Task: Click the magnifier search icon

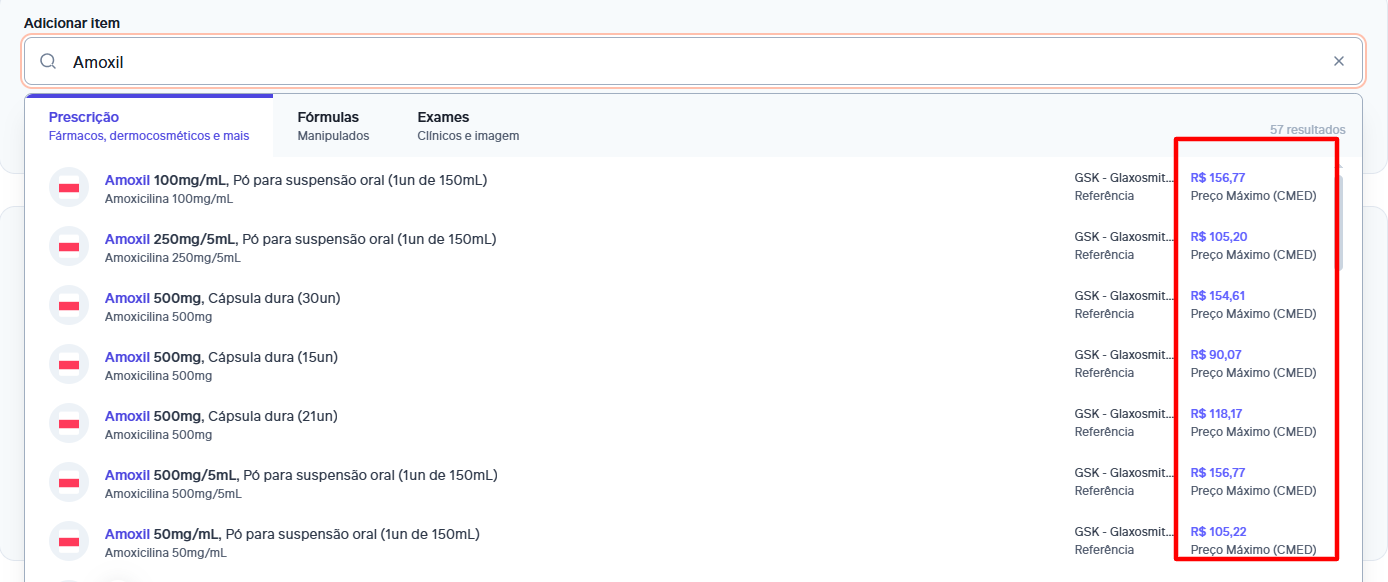Action: (x=48, y=62)
